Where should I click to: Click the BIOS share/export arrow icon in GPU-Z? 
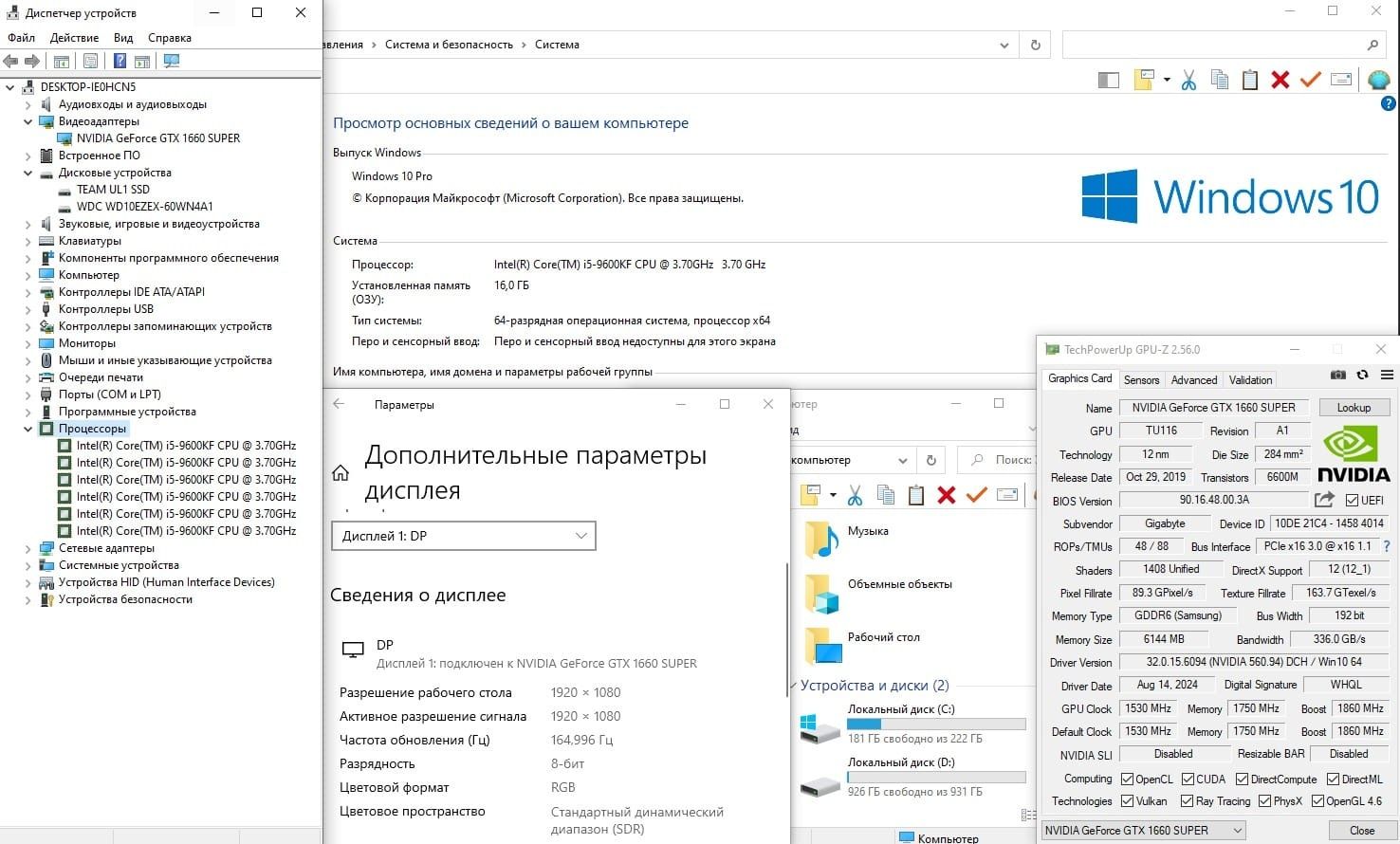click(x=1325, y=500)
